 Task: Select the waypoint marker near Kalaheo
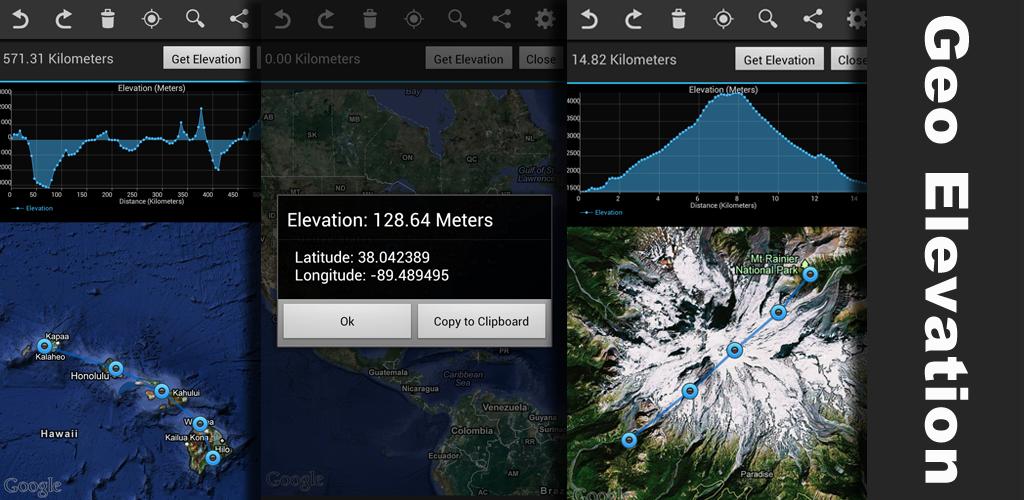44,346
